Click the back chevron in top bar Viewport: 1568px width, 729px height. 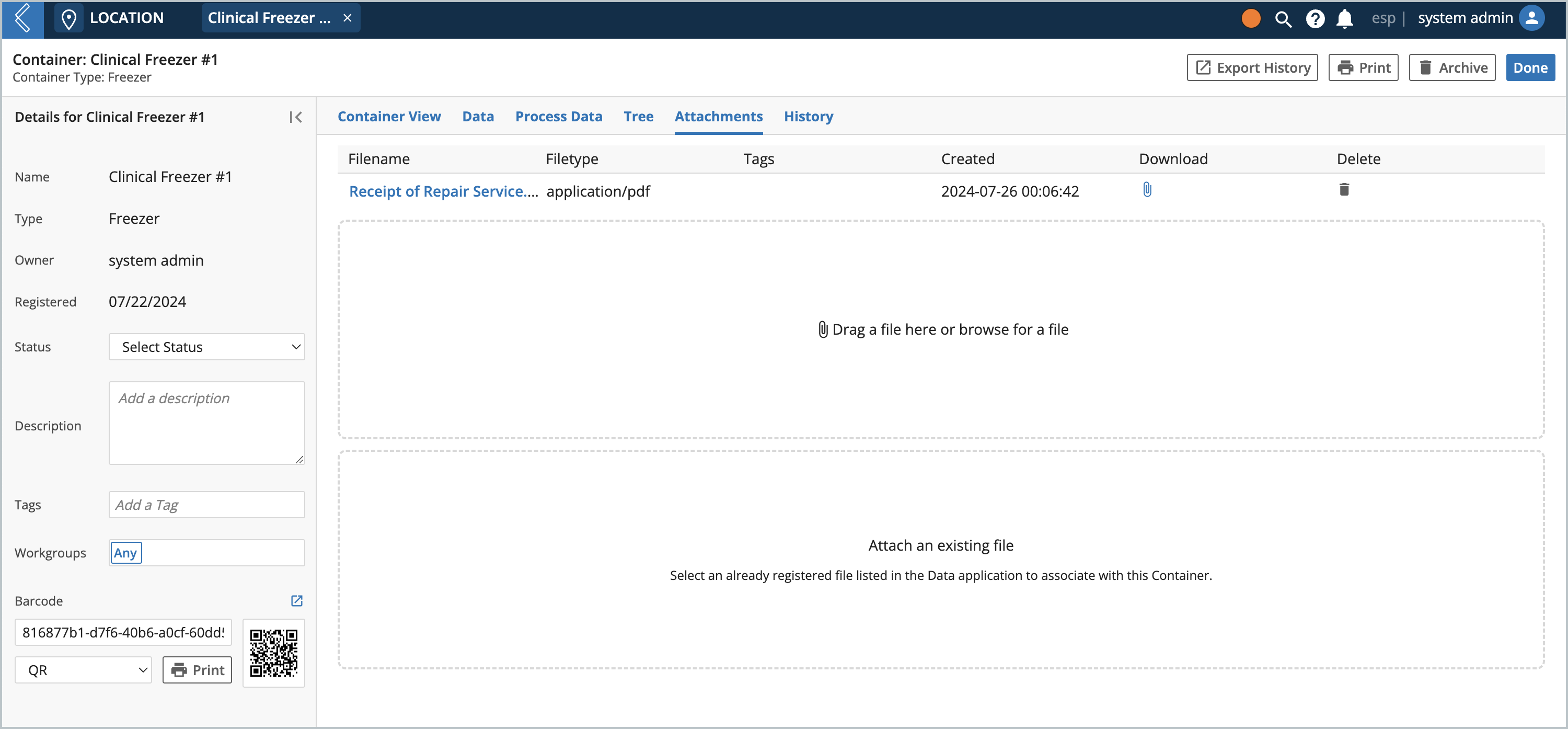click(22, 18)
